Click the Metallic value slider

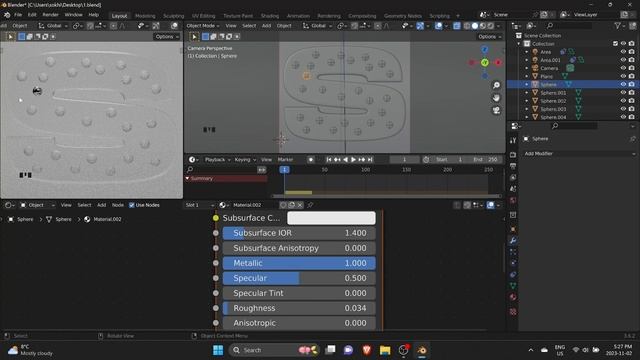pyautogui.click(x=299, y=263)
